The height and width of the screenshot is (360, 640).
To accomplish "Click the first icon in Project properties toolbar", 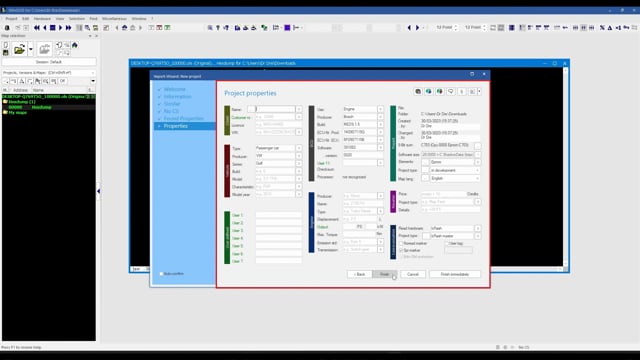I will pos(418,92).
